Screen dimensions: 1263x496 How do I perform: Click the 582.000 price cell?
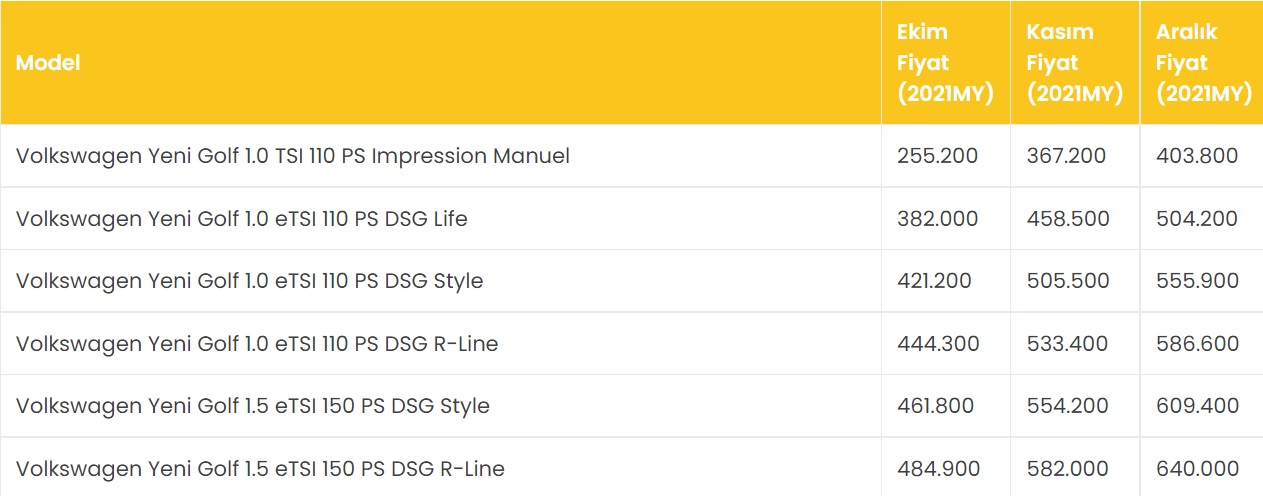1067,468
